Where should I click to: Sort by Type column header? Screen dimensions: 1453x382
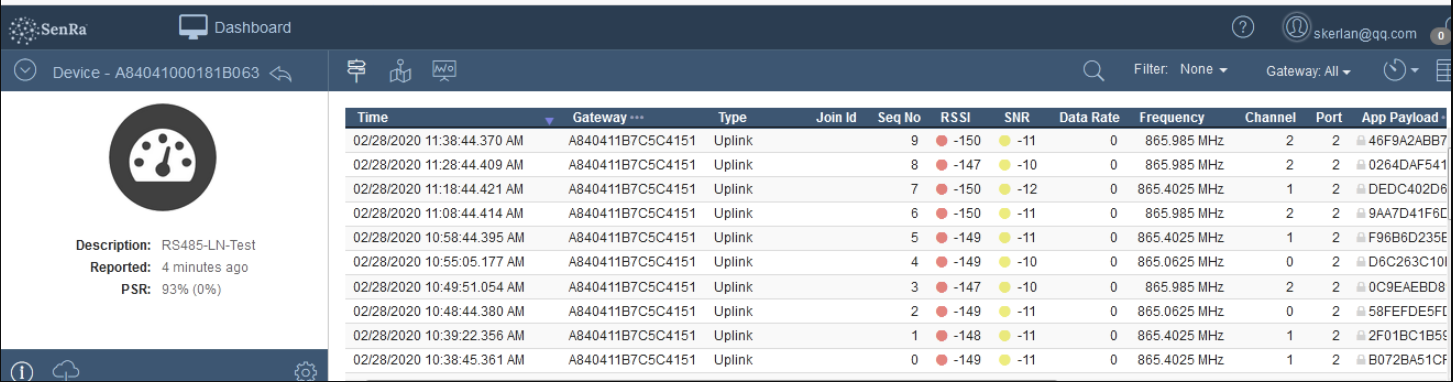(732, 117)
